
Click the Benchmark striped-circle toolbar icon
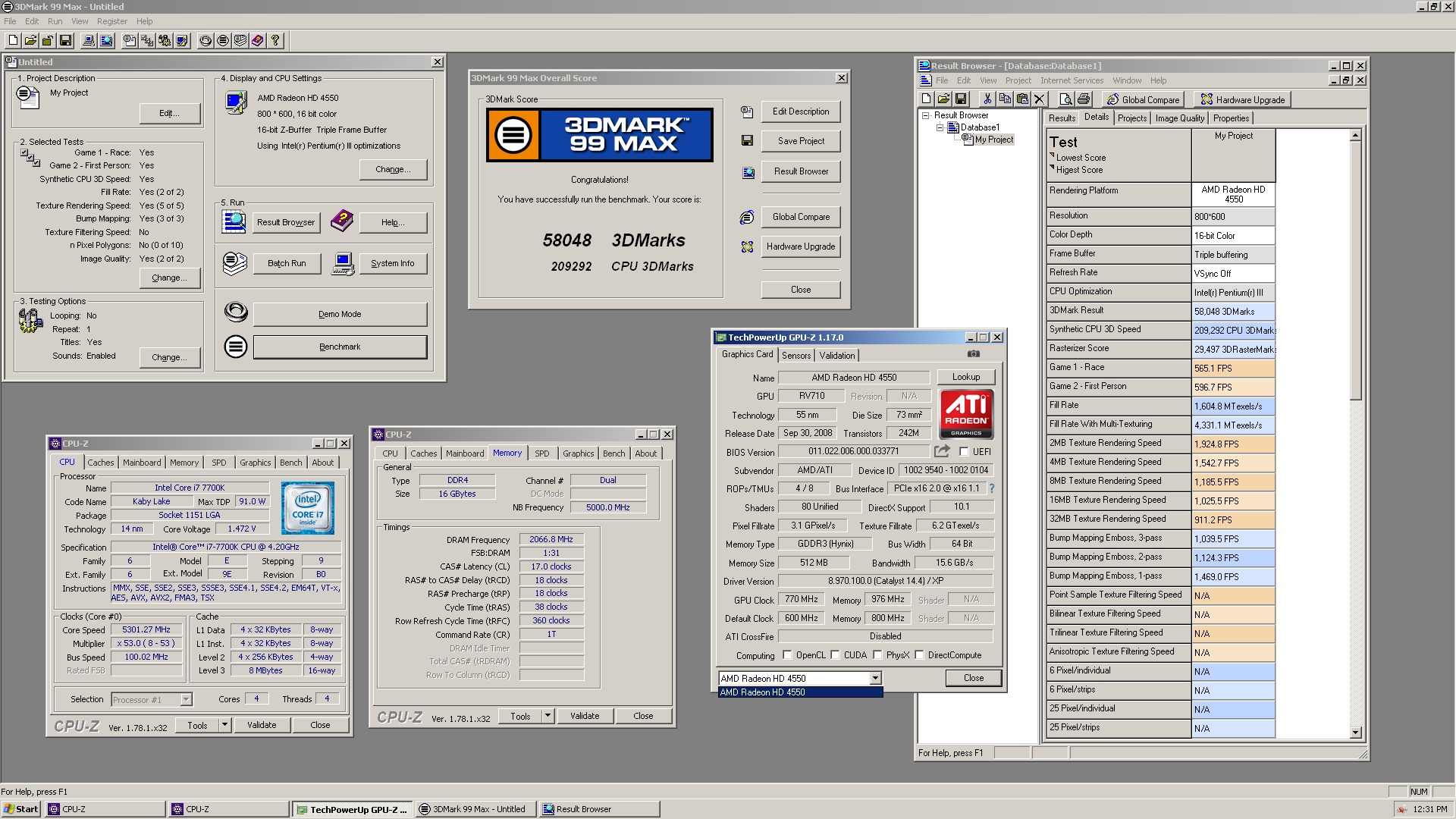click(x=223, y=41)
